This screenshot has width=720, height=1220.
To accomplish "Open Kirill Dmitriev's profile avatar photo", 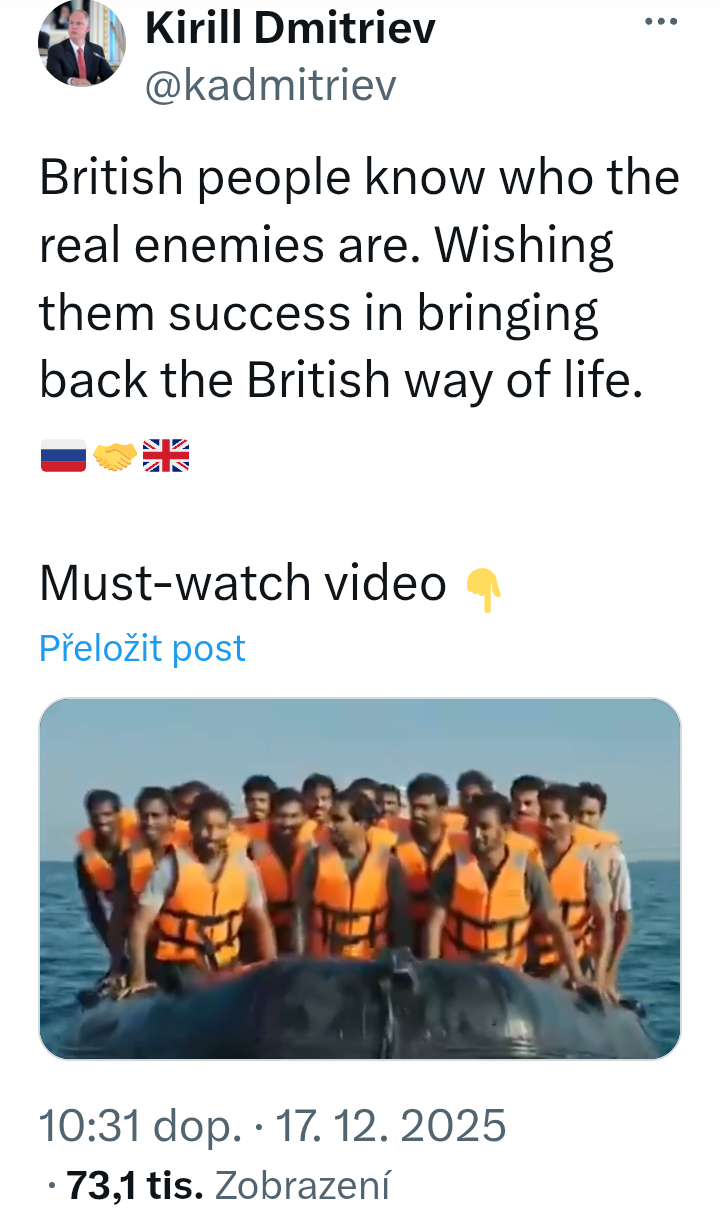I will [x=81, y=44].
